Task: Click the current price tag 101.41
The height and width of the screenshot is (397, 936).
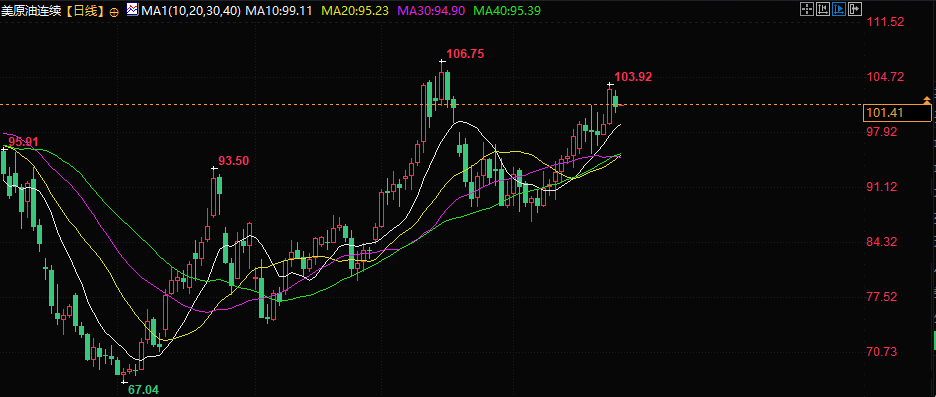Action: (897, 113)
